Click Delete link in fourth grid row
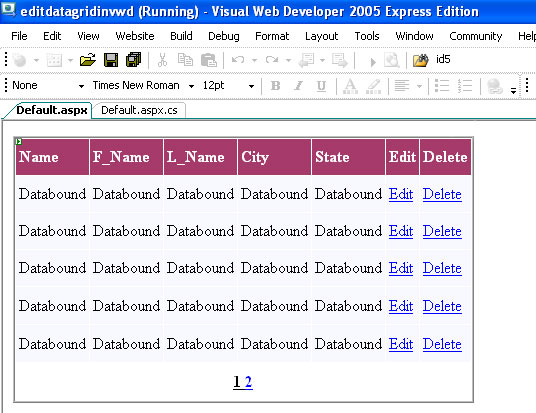Screen dimensions: 536x413 pos(442,306)
